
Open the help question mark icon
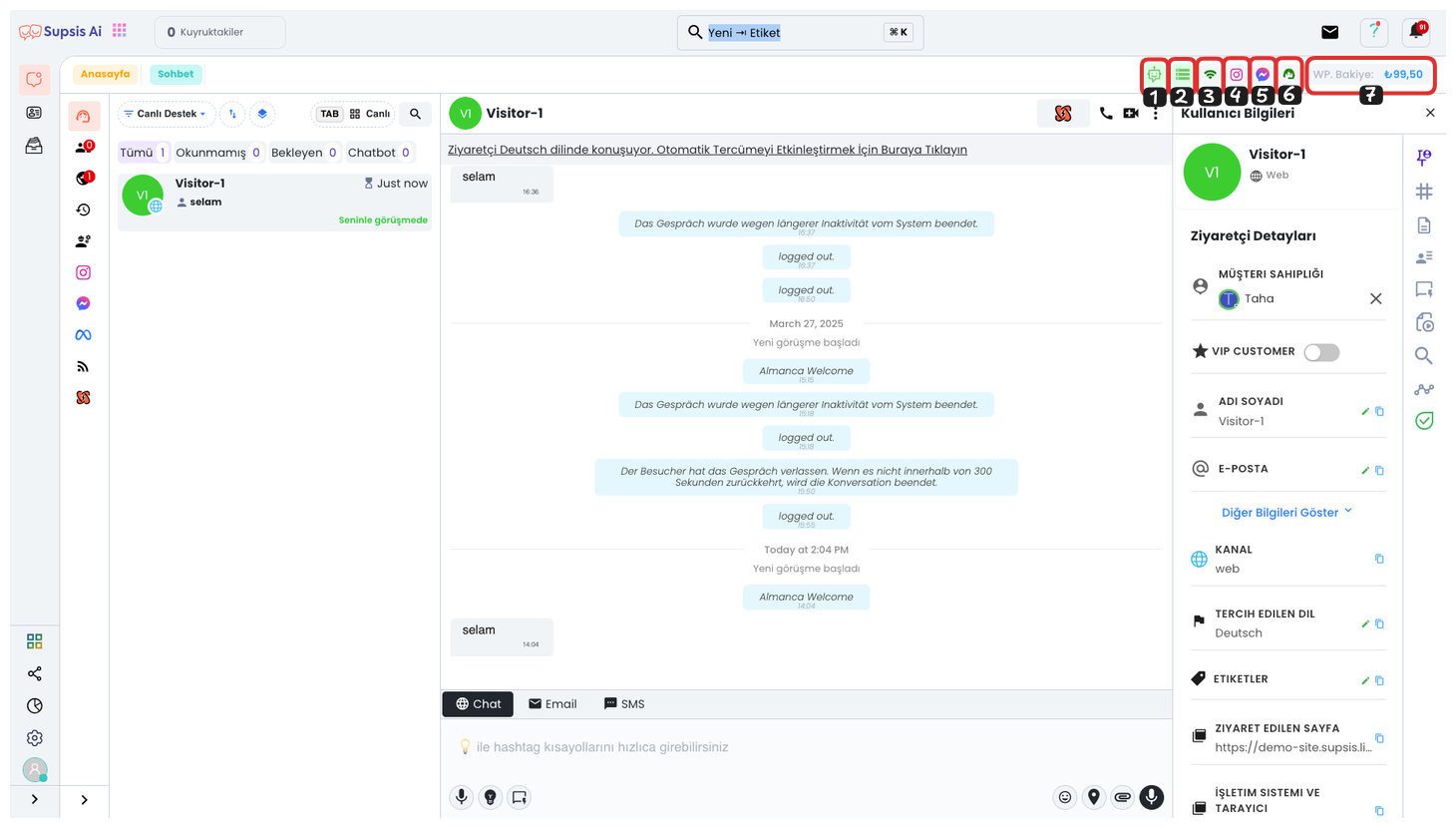click(1374, 32)
